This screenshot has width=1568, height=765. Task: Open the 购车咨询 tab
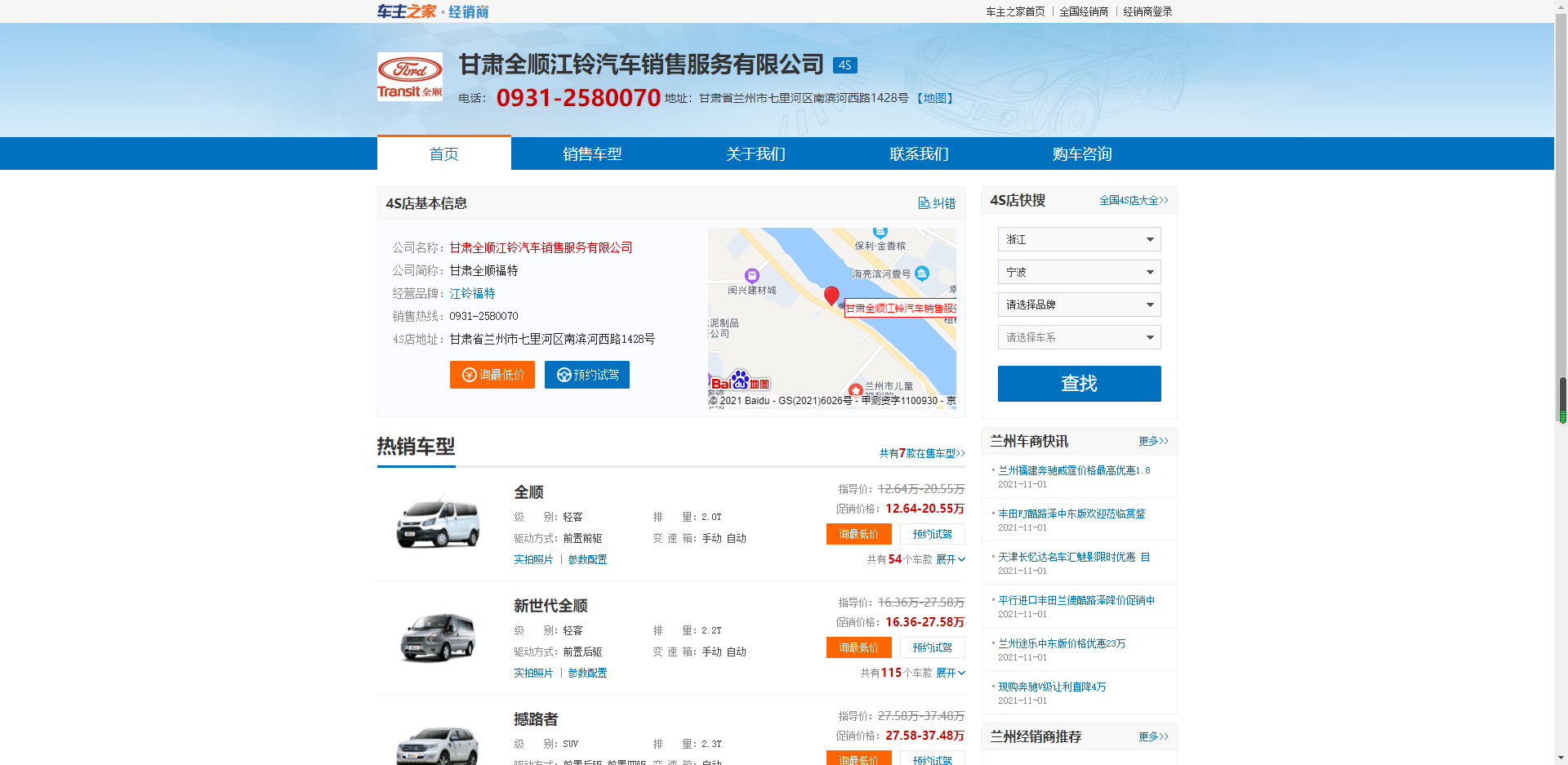pos(1082,153)
